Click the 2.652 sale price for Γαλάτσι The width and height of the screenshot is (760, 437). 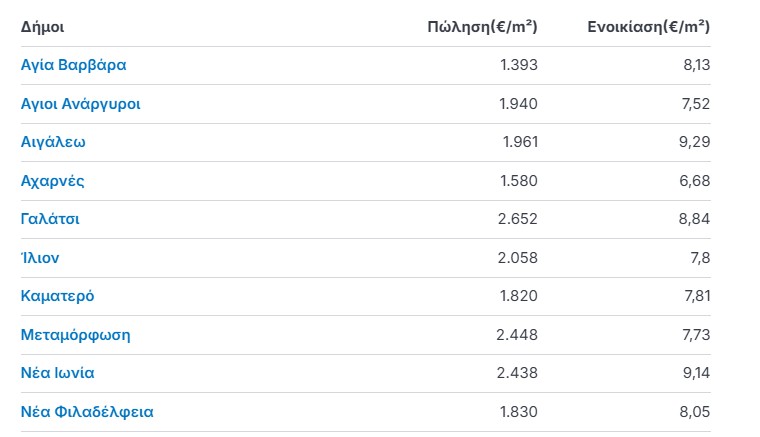[x=518, y=219]
